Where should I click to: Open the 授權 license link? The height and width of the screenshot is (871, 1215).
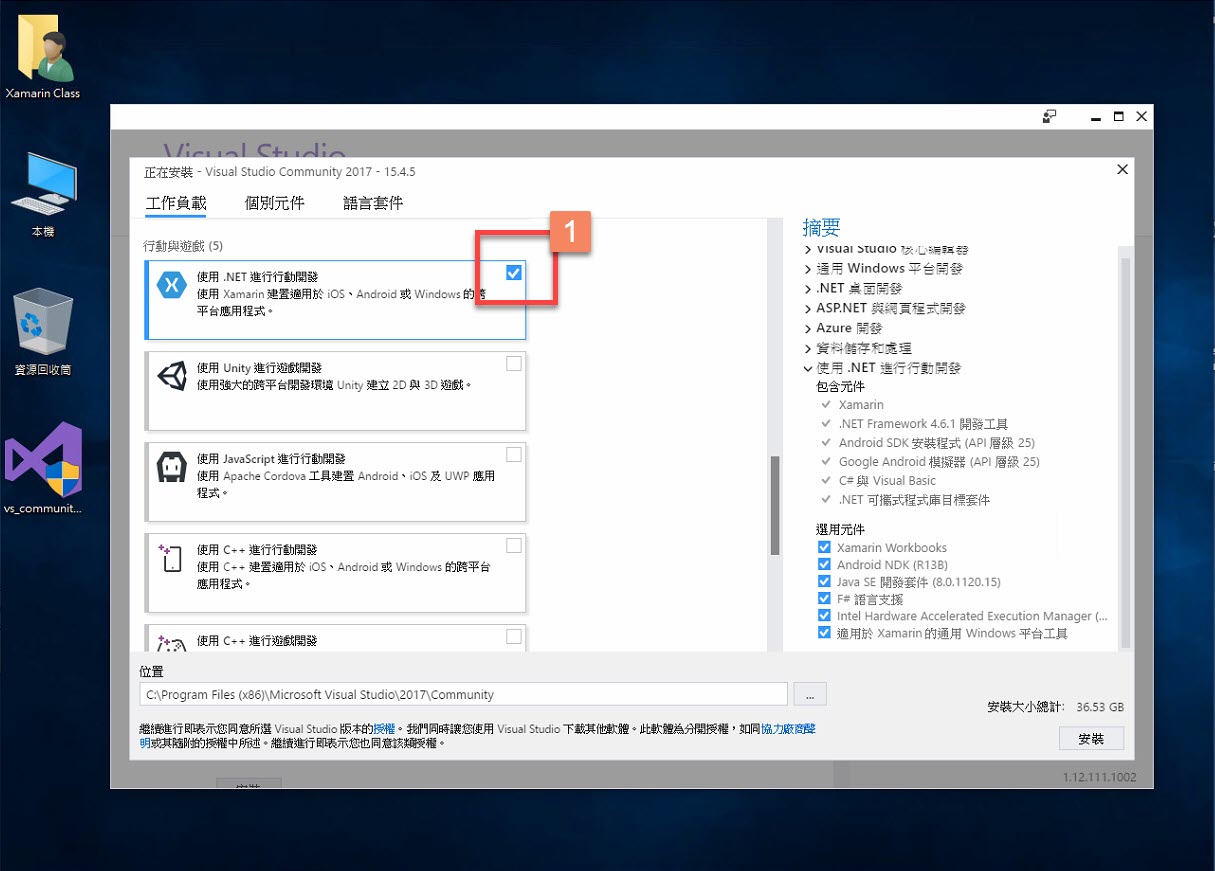384,729
